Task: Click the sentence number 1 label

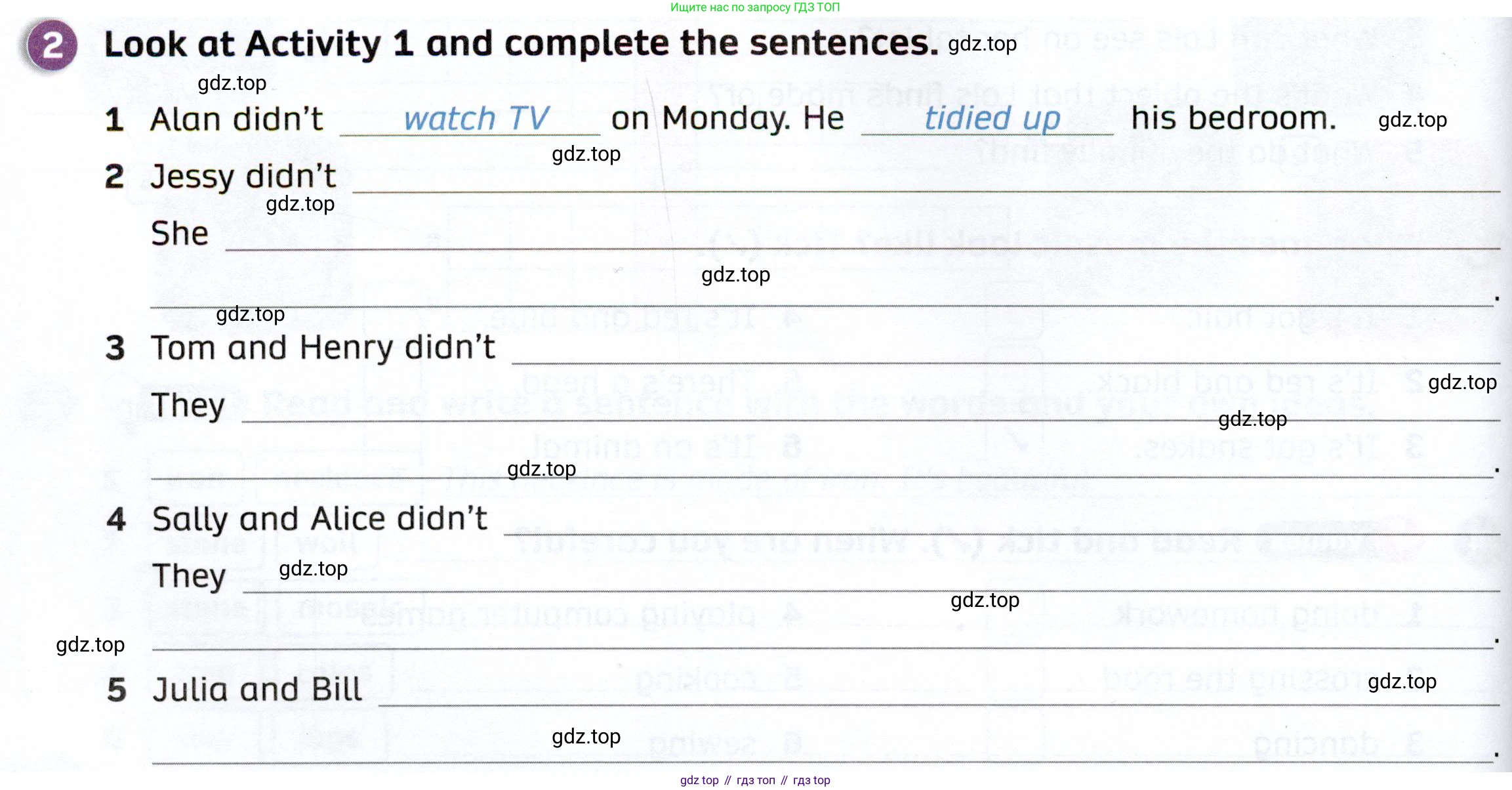Action: (114, 120)
